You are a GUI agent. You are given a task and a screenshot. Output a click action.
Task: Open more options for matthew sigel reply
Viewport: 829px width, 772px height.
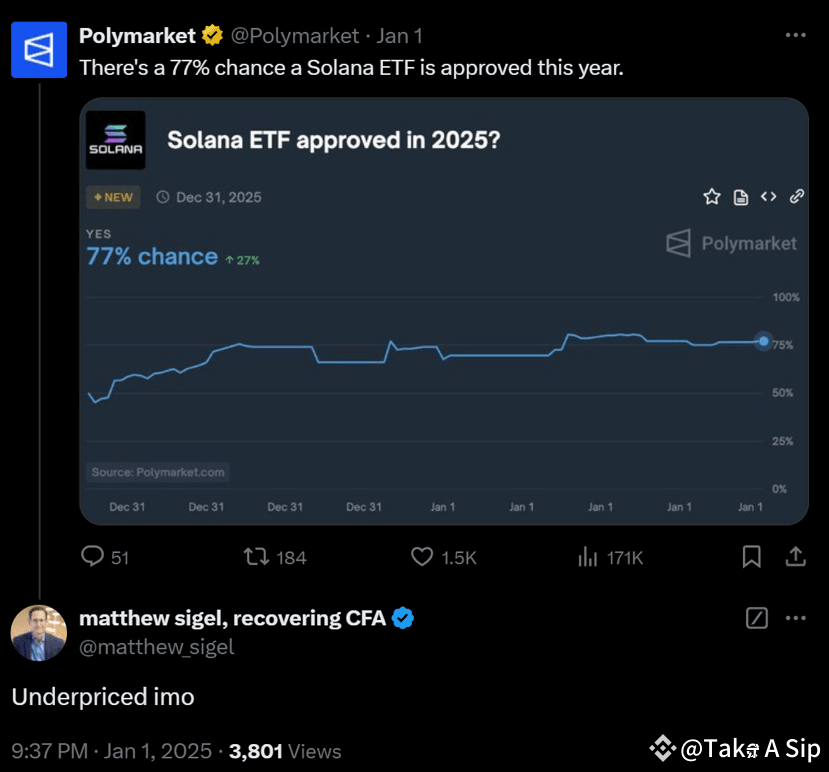795,618
